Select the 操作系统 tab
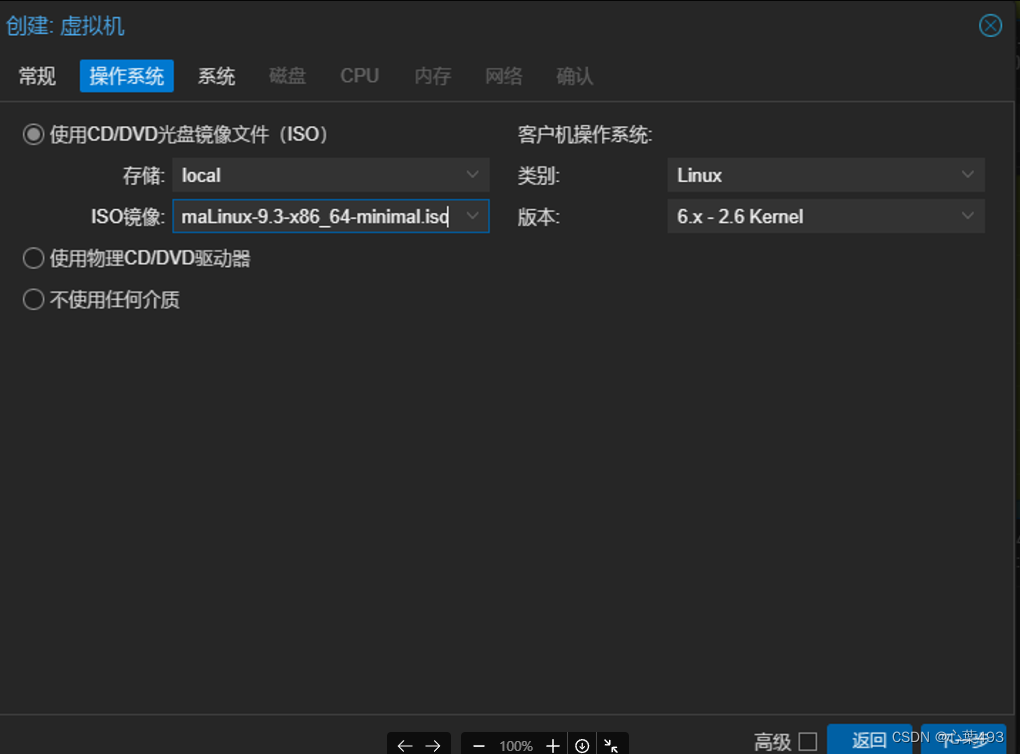Image resolution: width=1020 pixels, height=754 pixels. click(x=127, y=76)
